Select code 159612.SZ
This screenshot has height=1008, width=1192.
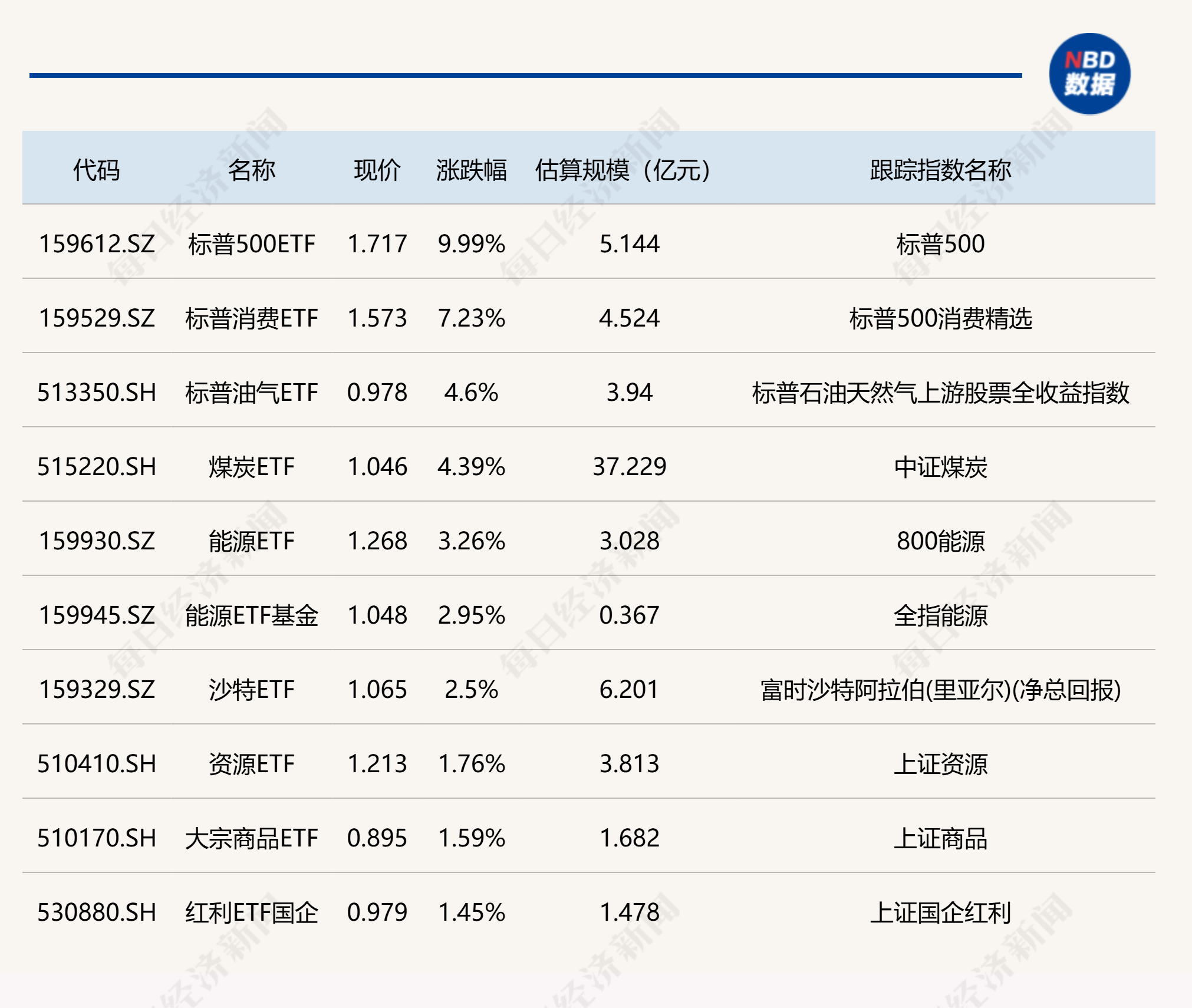(97, 244)
